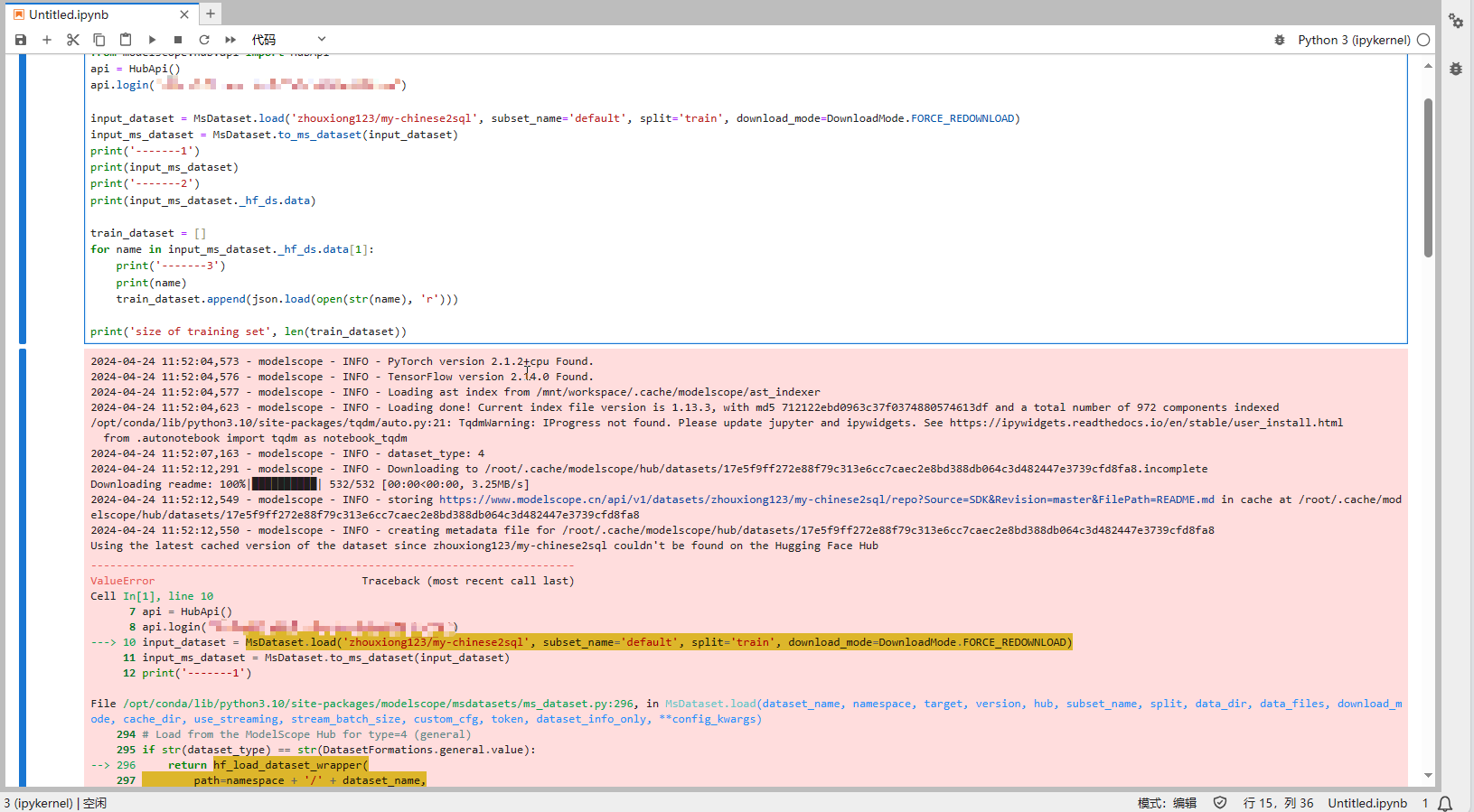Restart the kernel

point(204,40)
